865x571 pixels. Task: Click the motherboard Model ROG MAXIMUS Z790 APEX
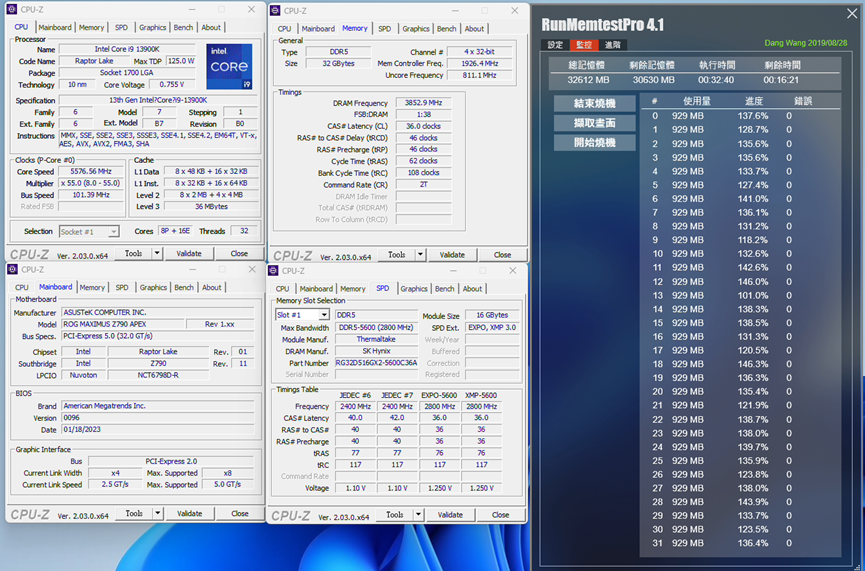click(122, 324)
